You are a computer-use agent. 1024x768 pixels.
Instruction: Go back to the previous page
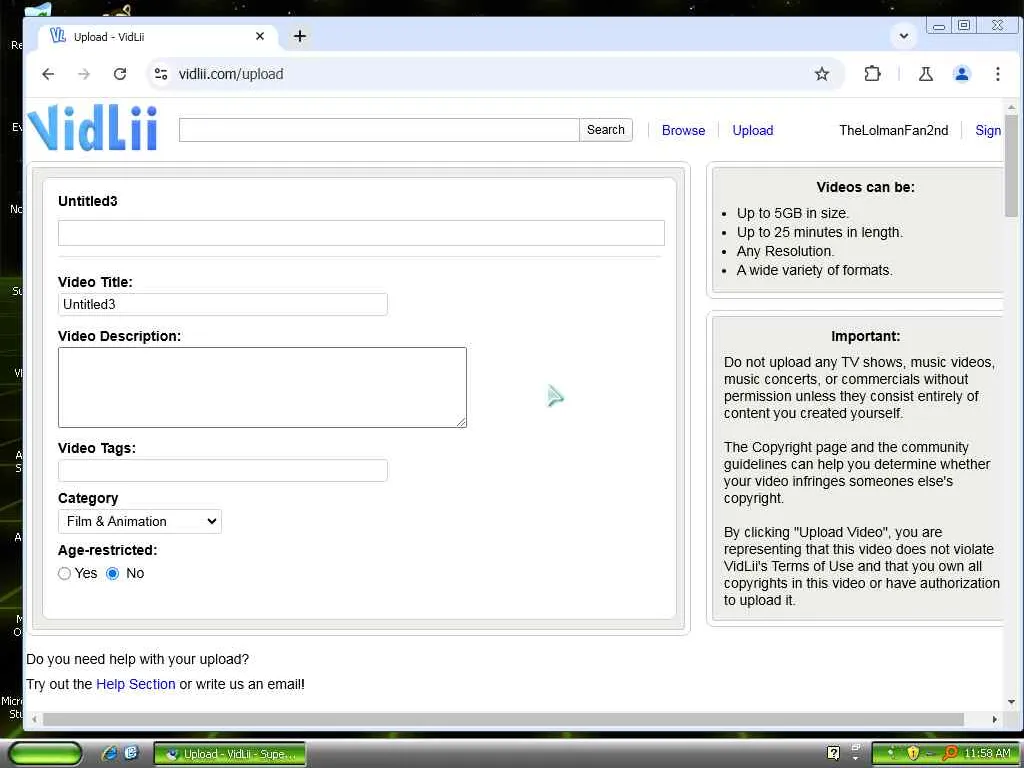click(x=48, y=74)
